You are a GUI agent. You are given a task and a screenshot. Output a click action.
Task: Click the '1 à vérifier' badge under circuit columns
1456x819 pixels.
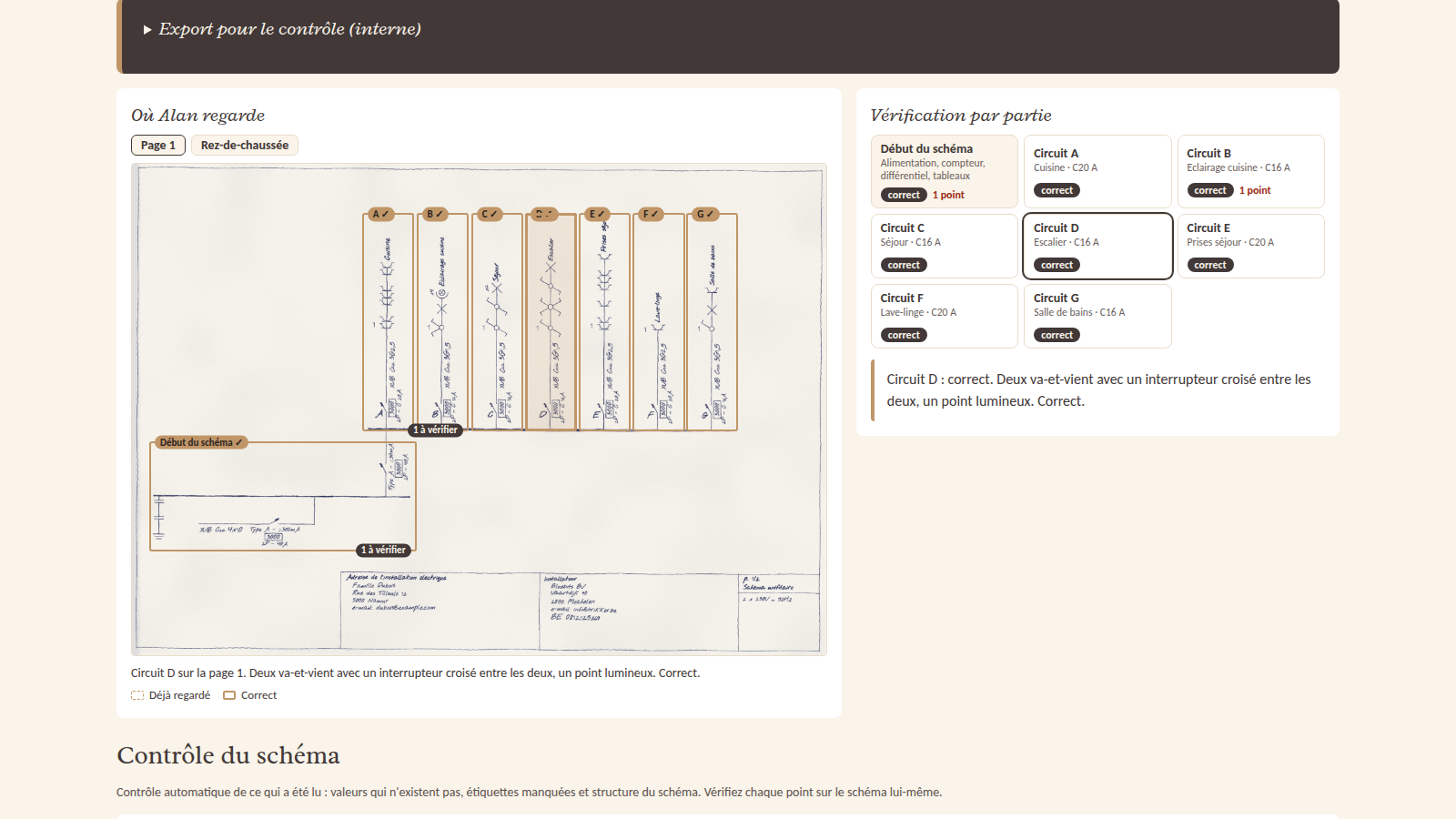coord(436,430)
